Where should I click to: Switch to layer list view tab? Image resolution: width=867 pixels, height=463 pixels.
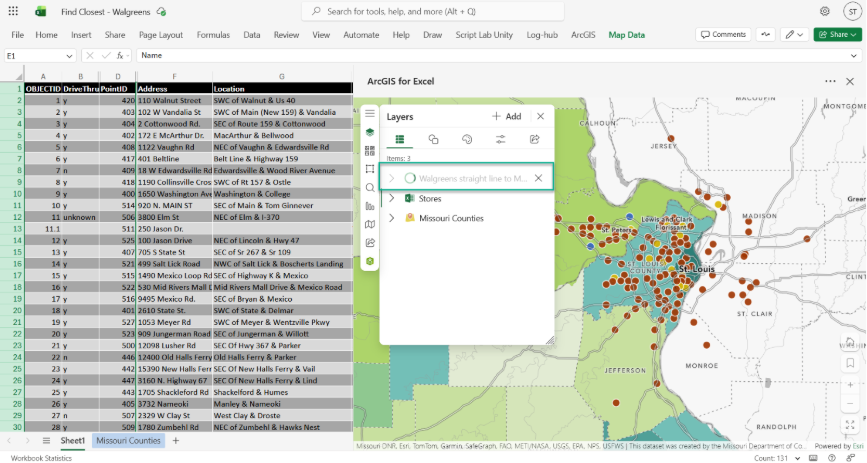click(x=399, y=139)
